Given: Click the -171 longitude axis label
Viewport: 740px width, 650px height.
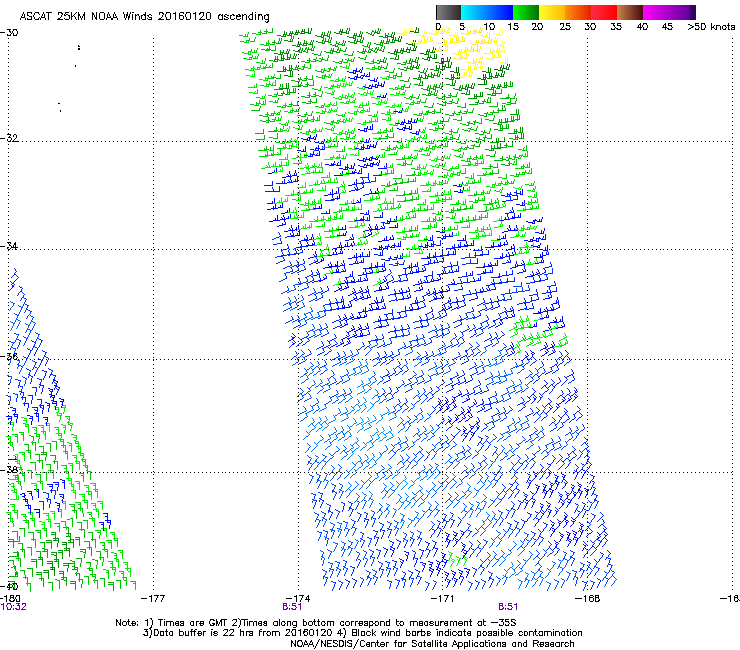Looking at the screenshot, I should (x=443, y=599).
